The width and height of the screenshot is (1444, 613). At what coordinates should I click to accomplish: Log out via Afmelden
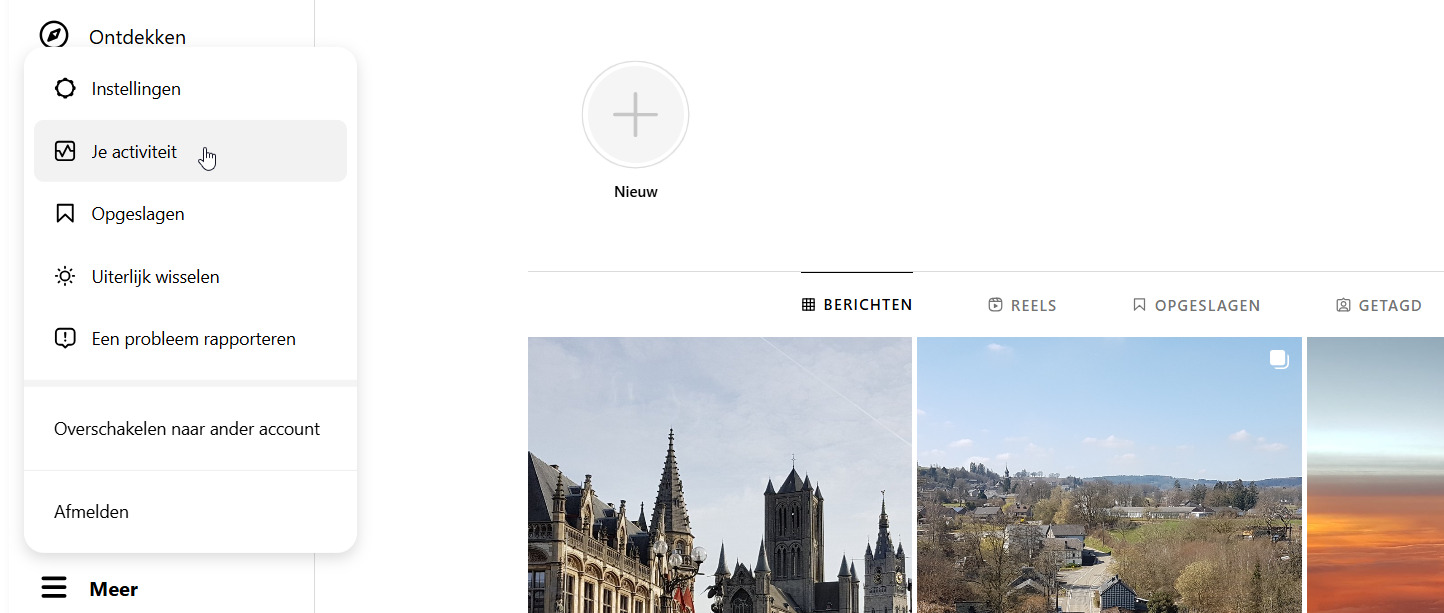pos(91,512)
